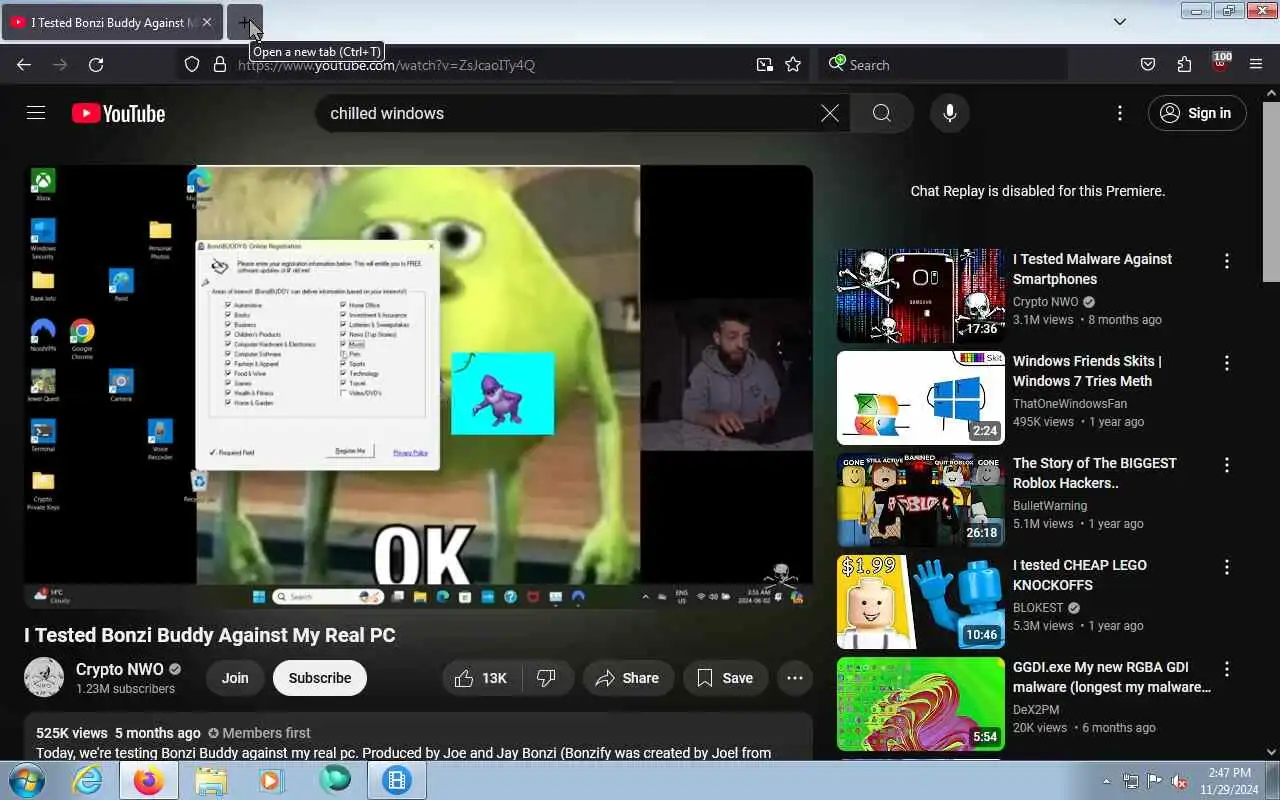Show hidden system tray icons arrow
1280x800 pixels.
(1106, 781)
